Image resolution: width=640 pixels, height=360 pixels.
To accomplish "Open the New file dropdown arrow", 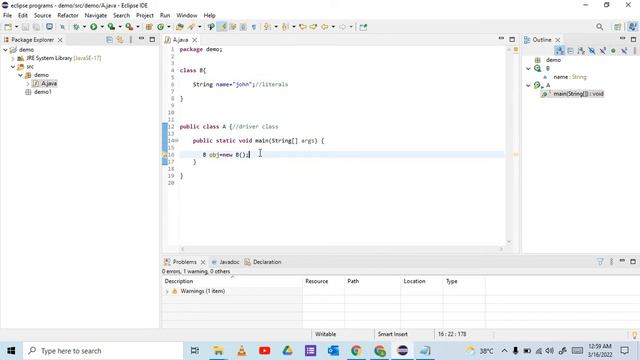I will (17, 27).
